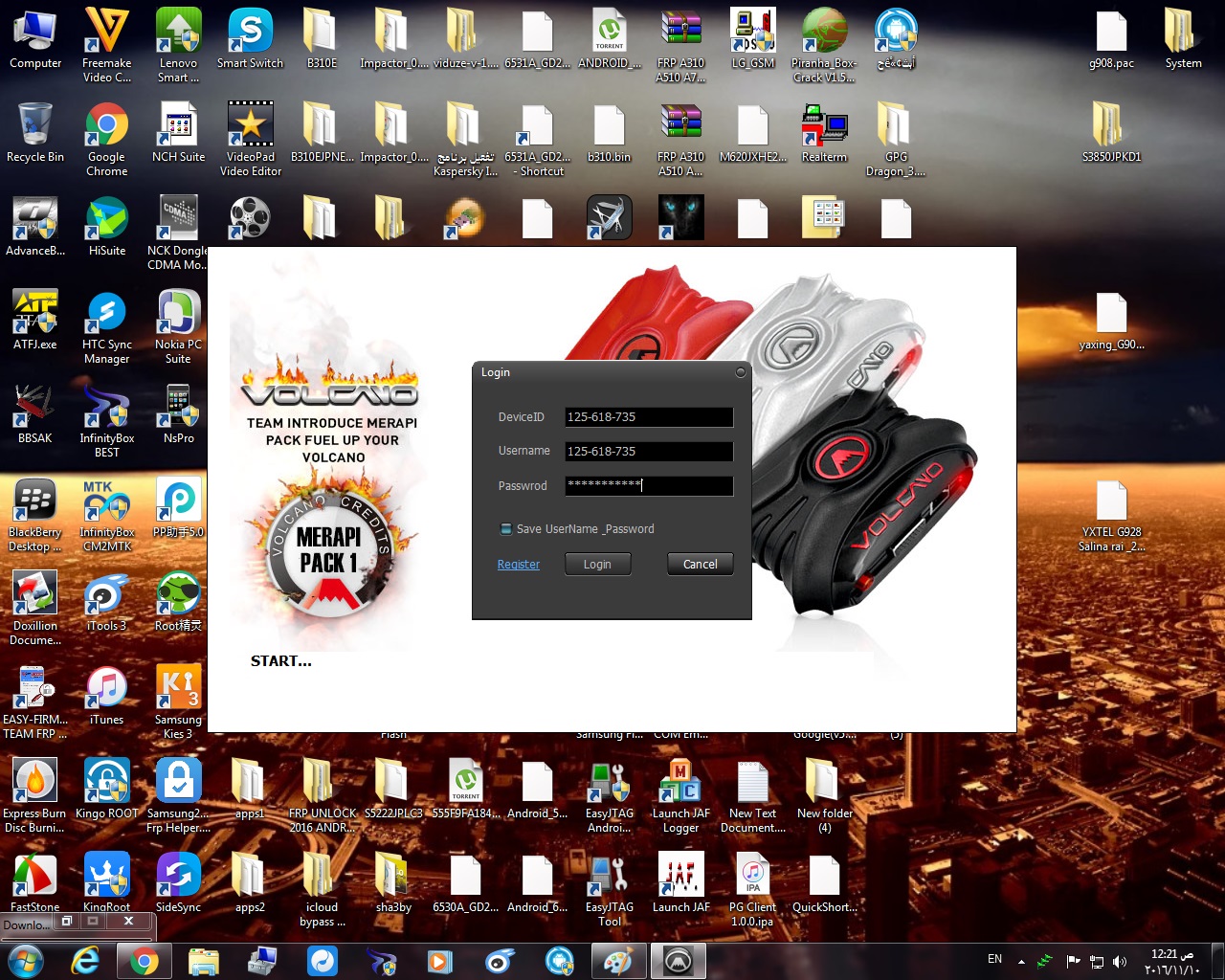Viewport: 1225px width, 980px height.
Task: Open the Freemake Video Converter icon
Action: [107, 45]
